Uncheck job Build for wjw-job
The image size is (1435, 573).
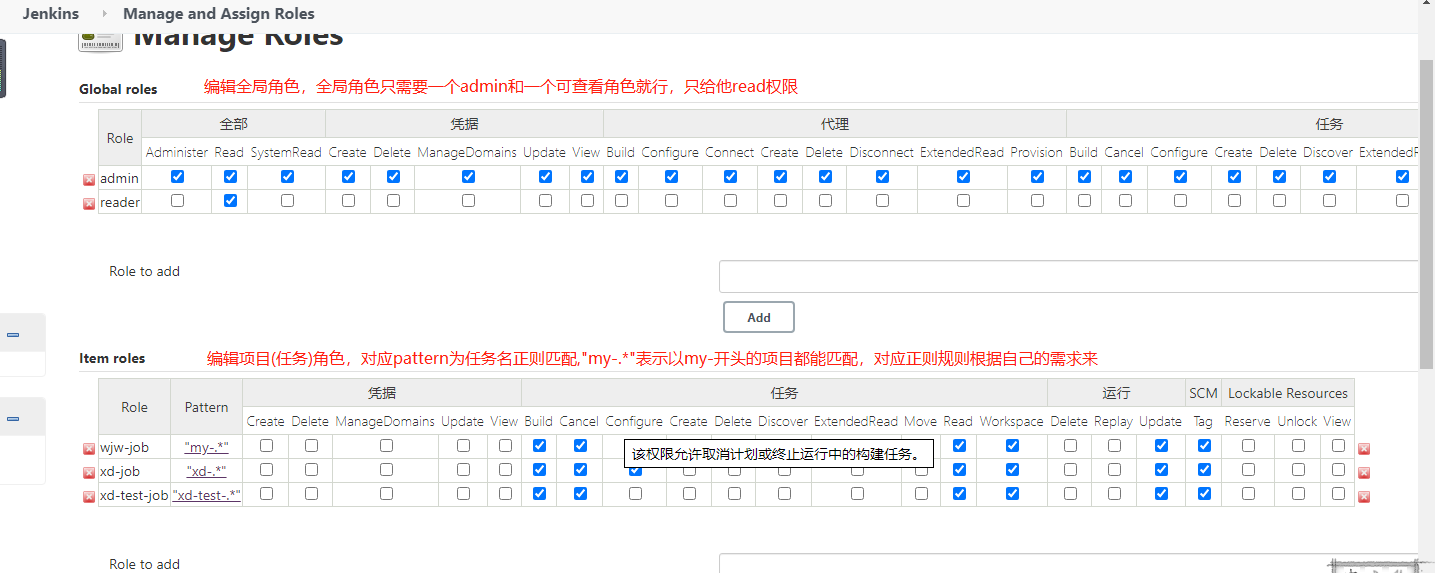(x=539, y=445)
